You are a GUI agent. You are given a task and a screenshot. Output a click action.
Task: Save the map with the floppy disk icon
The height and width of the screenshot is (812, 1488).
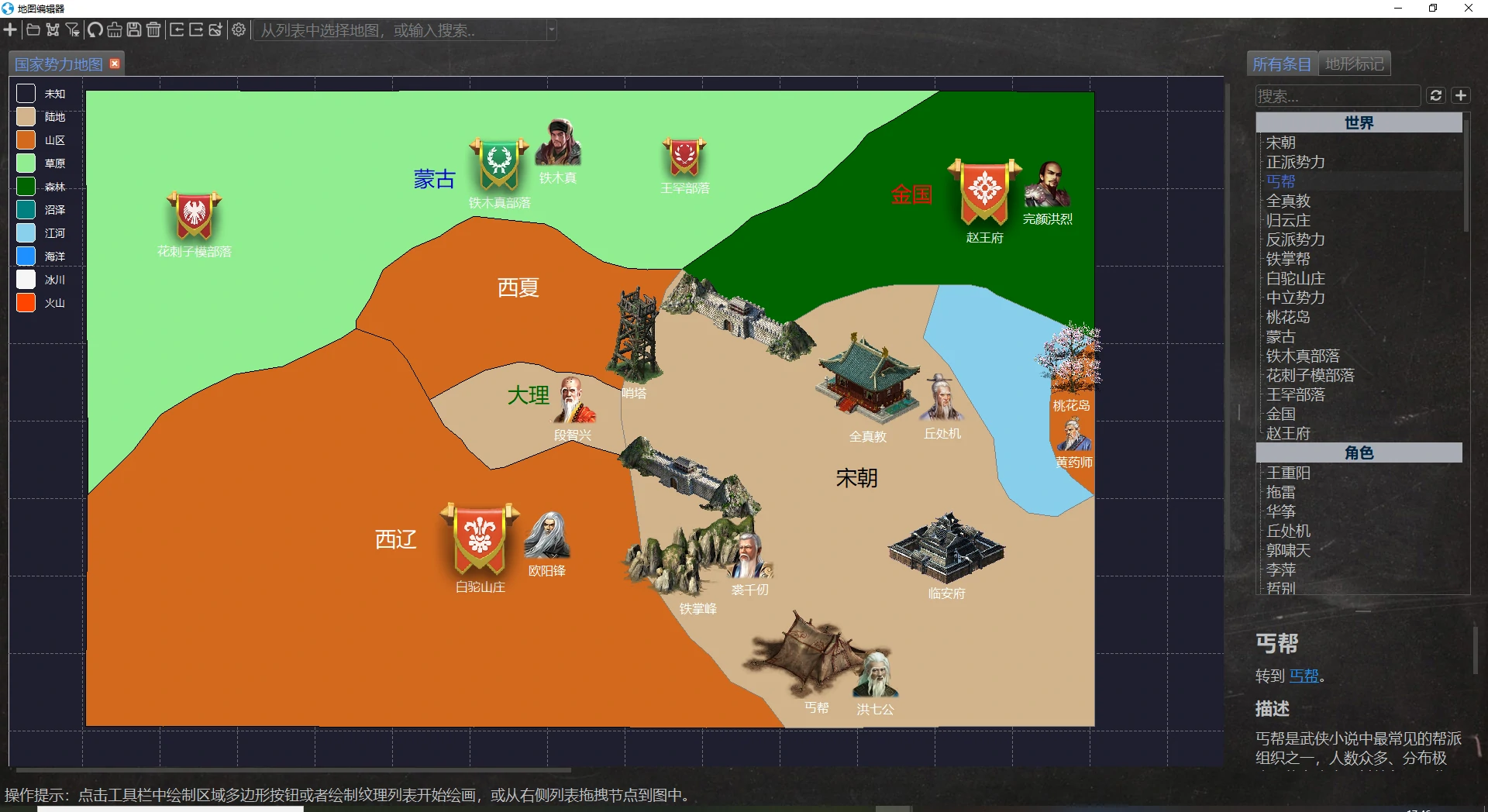click(x=134, y=29)
